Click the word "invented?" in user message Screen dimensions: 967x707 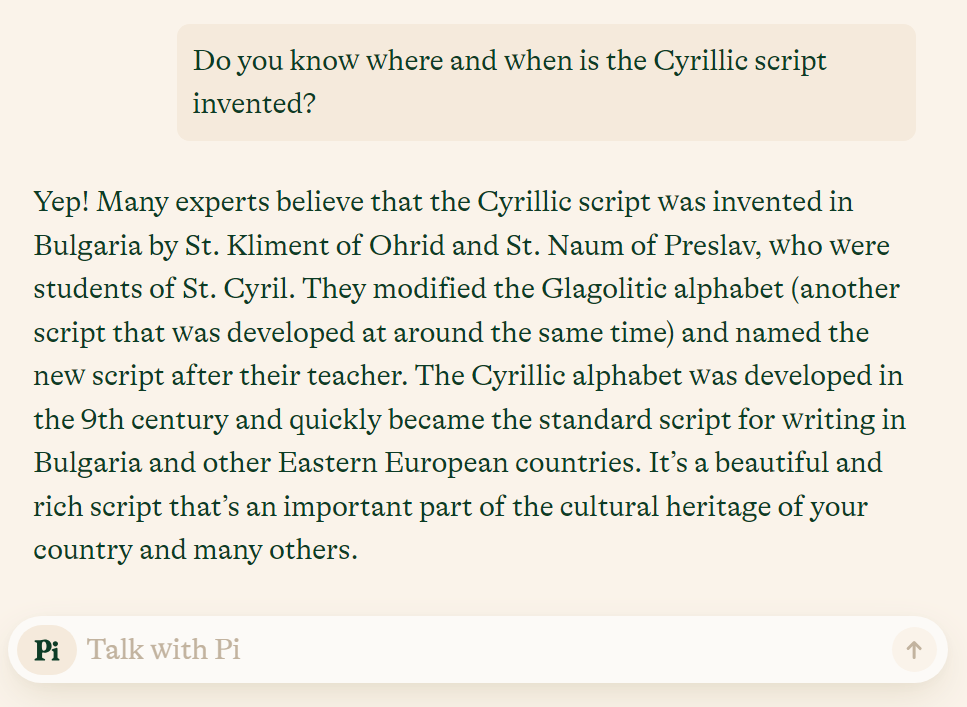click(x=254, y=103)
